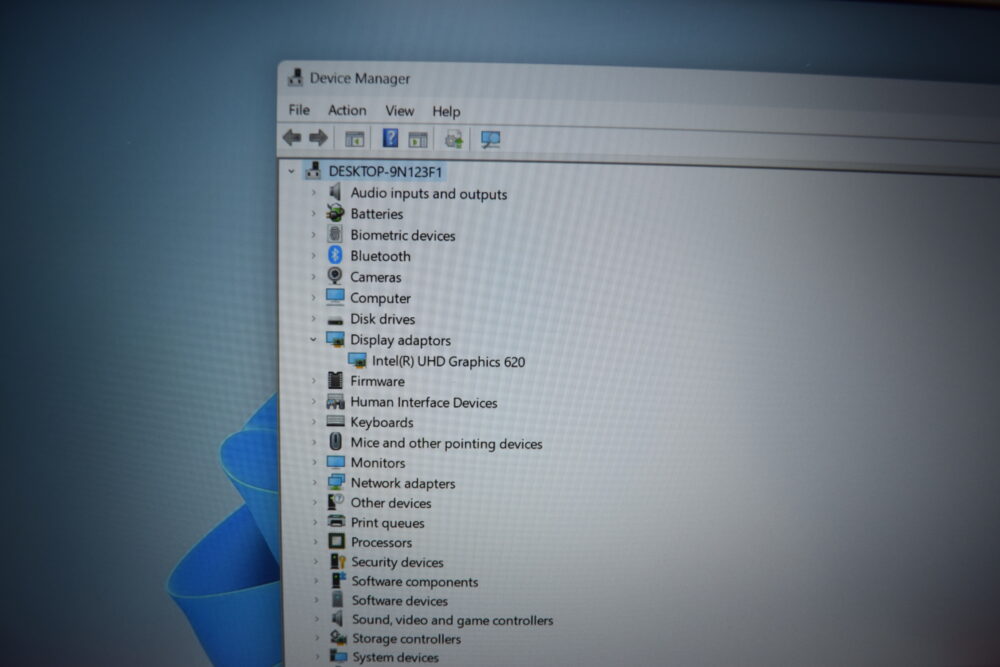Select 'Print queues' label
1000x667 pixels.
coord(388,523)
